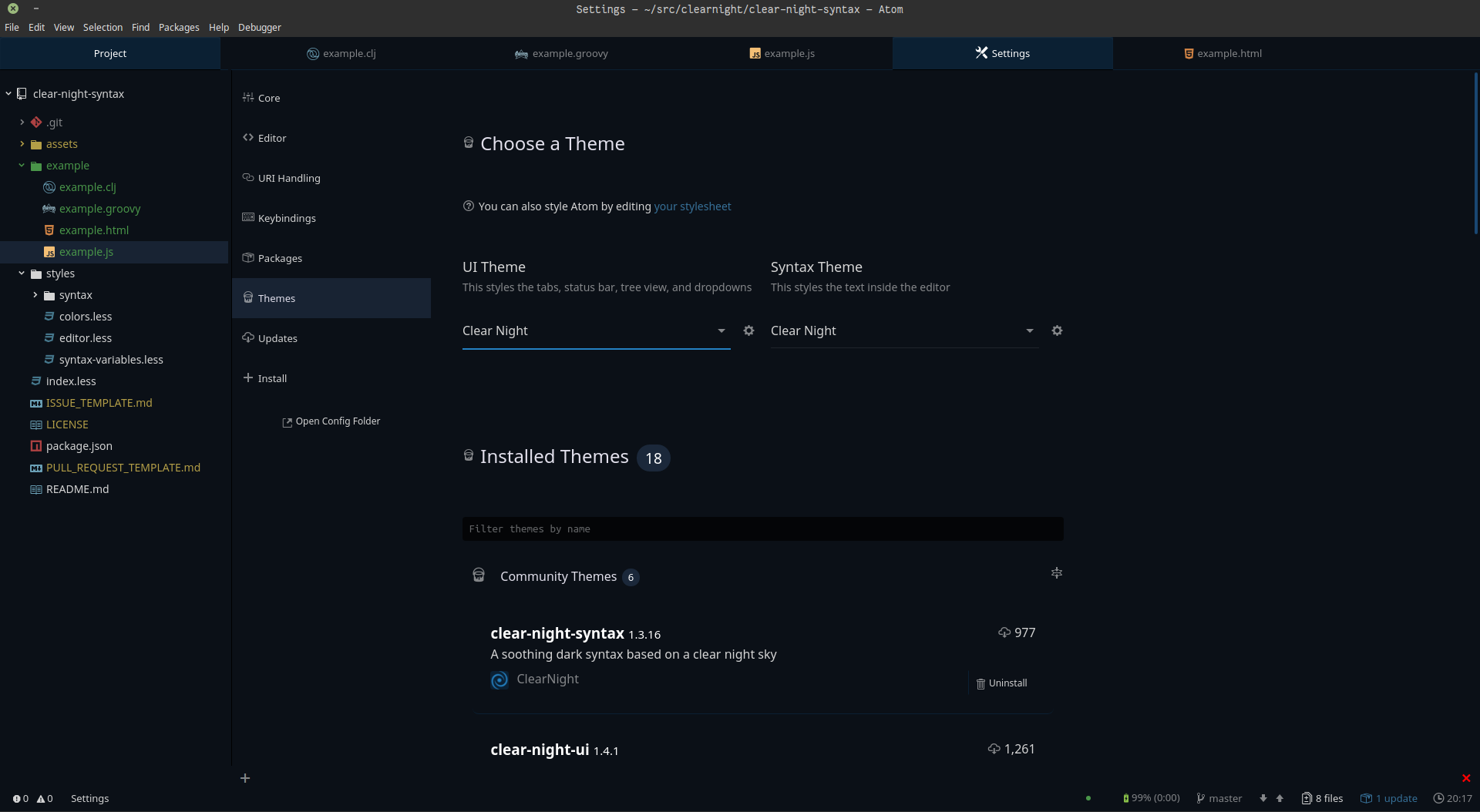Open the clear-night-ui theme title

[x=540, y=750]
